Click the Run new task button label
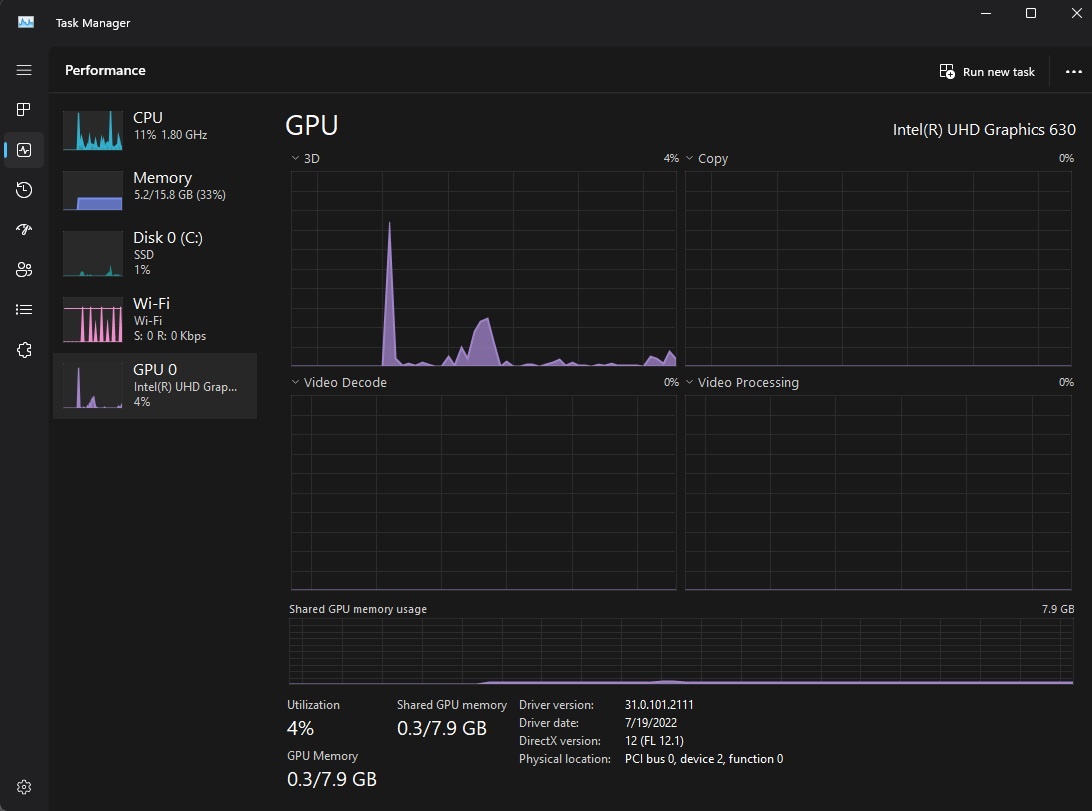 [998, 72]
